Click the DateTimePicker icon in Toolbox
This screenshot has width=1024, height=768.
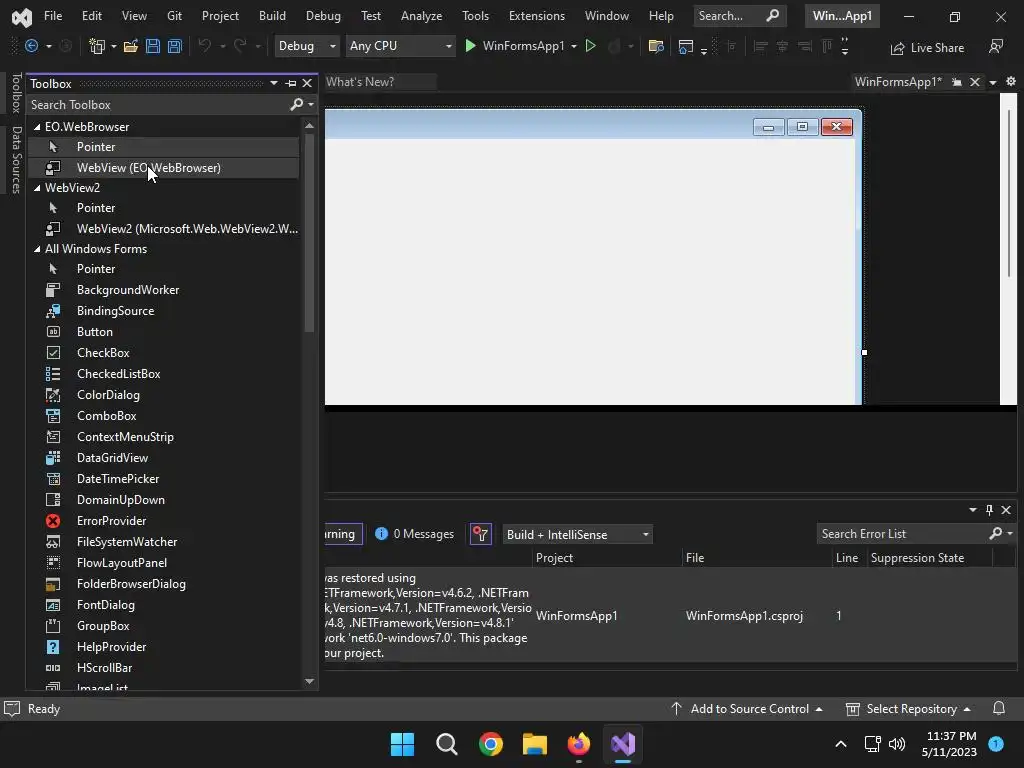click(x=53, y=479)
